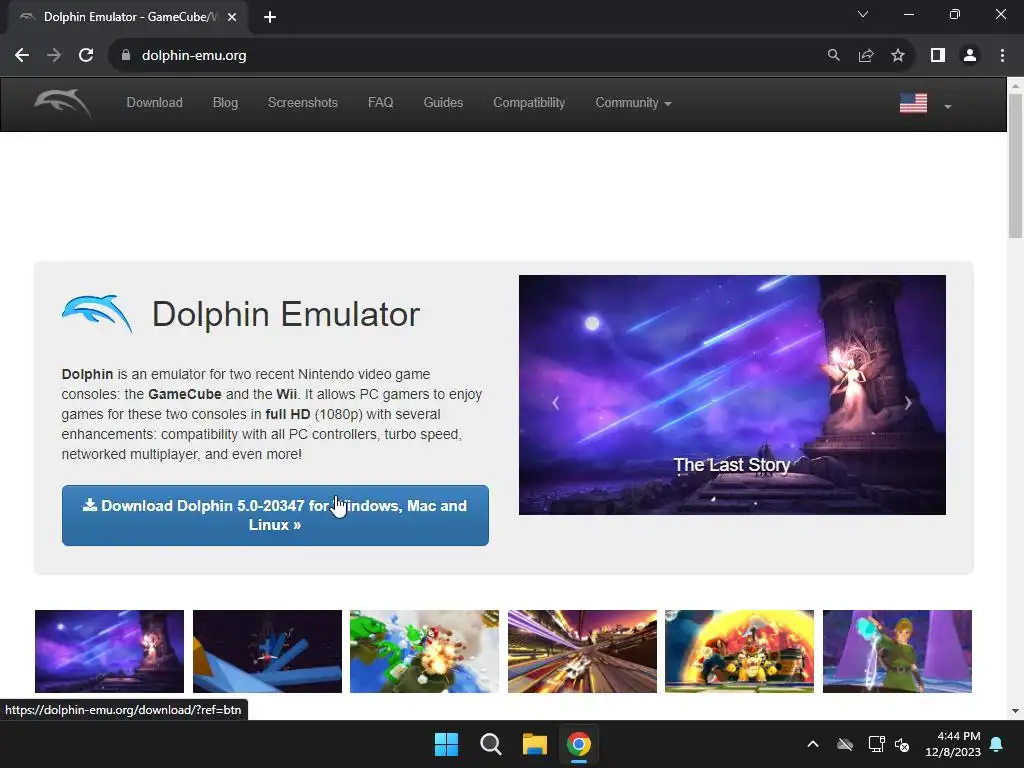Advance the carousel to the next slide
The height and width of the screenshot is (768, 1024).
point(908,403)
